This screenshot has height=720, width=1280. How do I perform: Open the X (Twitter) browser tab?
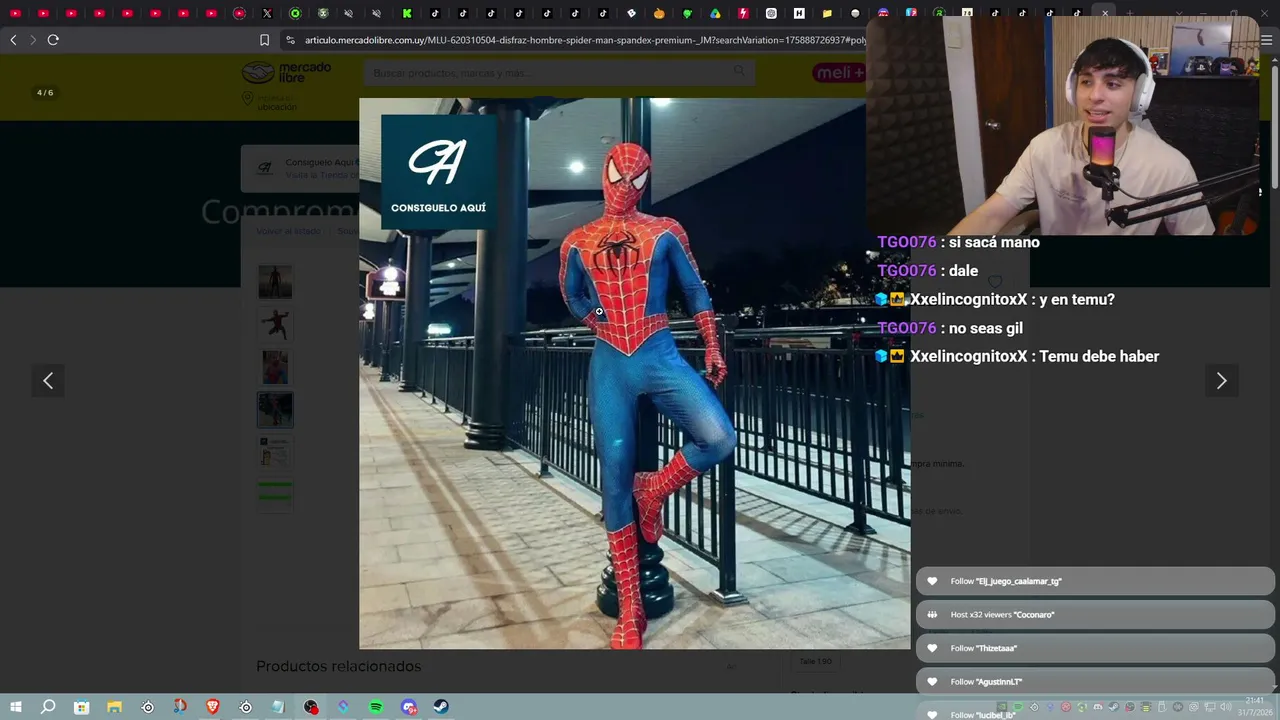[x=267, y=14]
